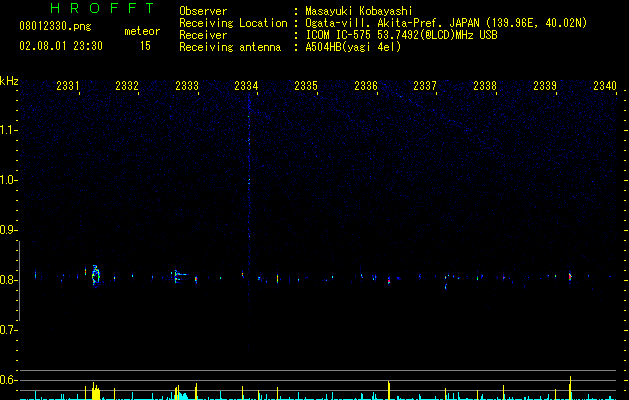The width and height of the screenshot is (629, 400).
Task: Click the 2339 time marker
Action: [x=545, y=85]
